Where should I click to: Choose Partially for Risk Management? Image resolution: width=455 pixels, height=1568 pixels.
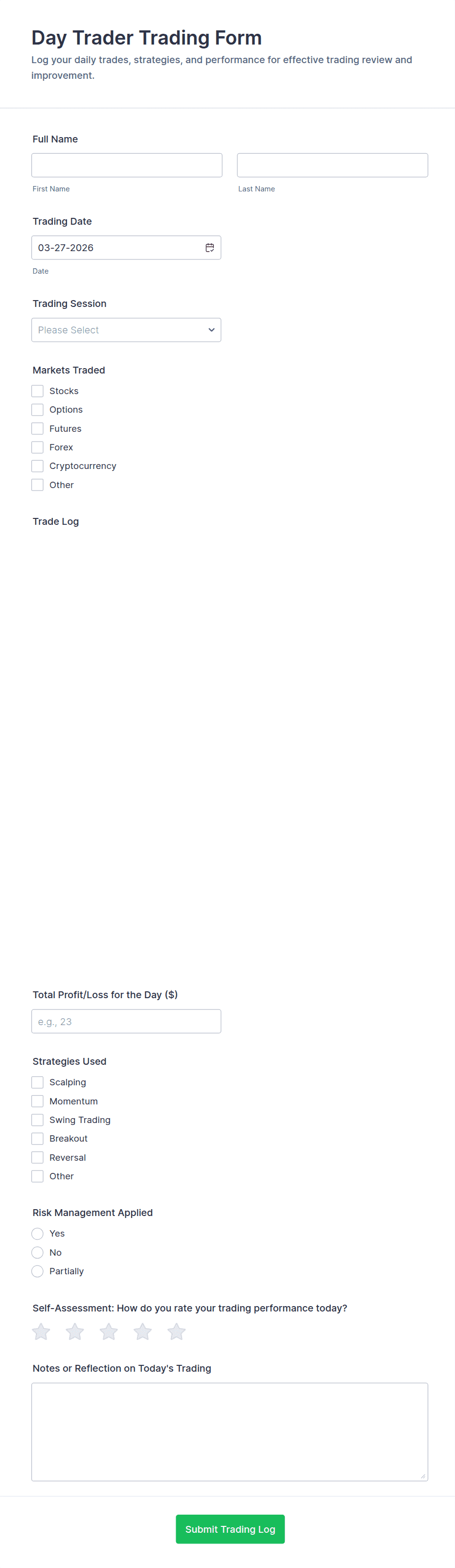click(x=37, y=1271)
